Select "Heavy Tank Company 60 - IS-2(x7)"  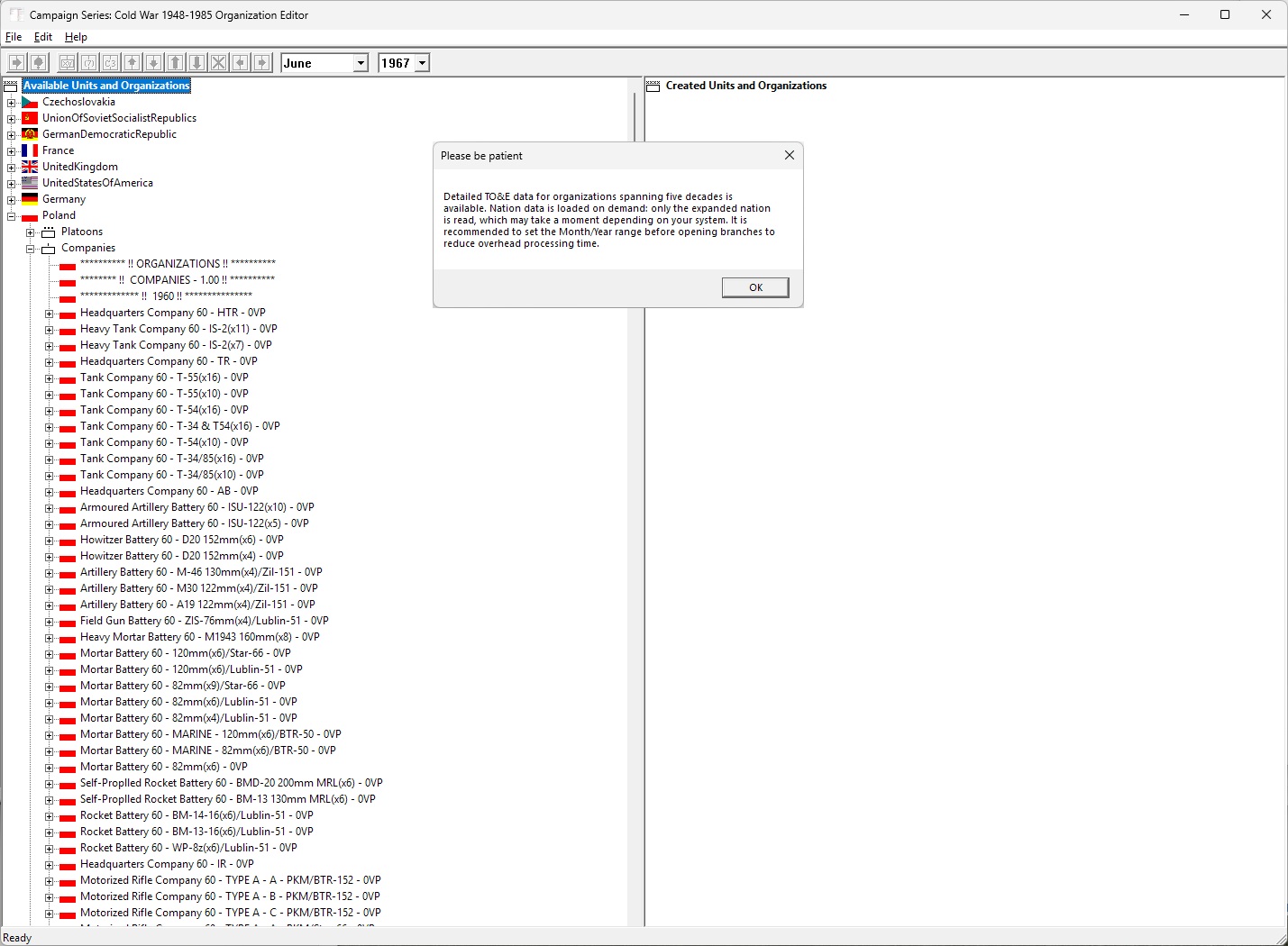(x=176, y=345)
